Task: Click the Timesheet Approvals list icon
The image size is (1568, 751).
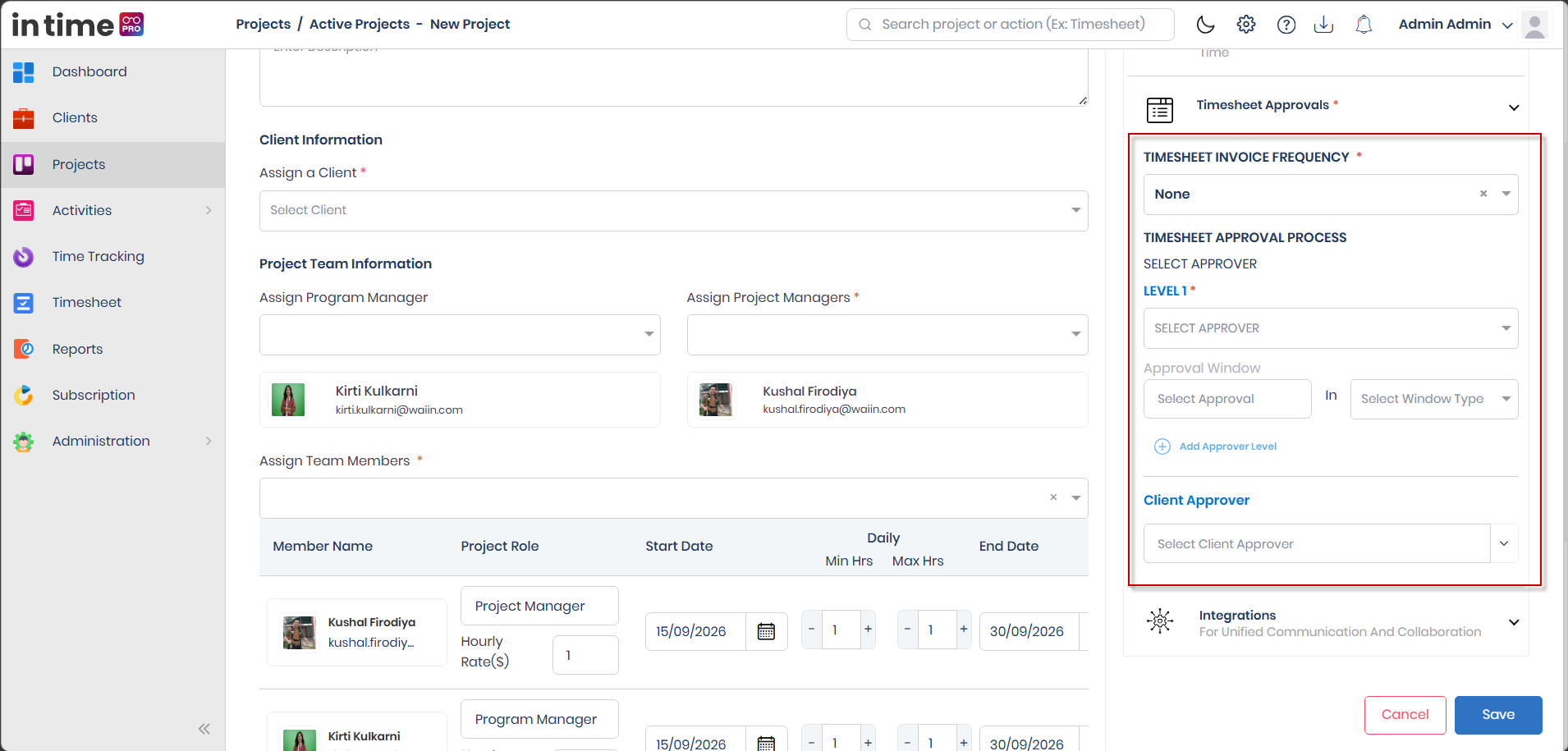Action: click(1160, 108)
